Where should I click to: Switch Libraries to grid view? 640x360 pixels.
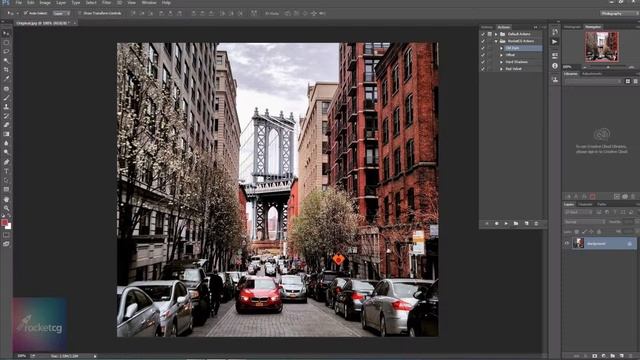coord(628,82)
